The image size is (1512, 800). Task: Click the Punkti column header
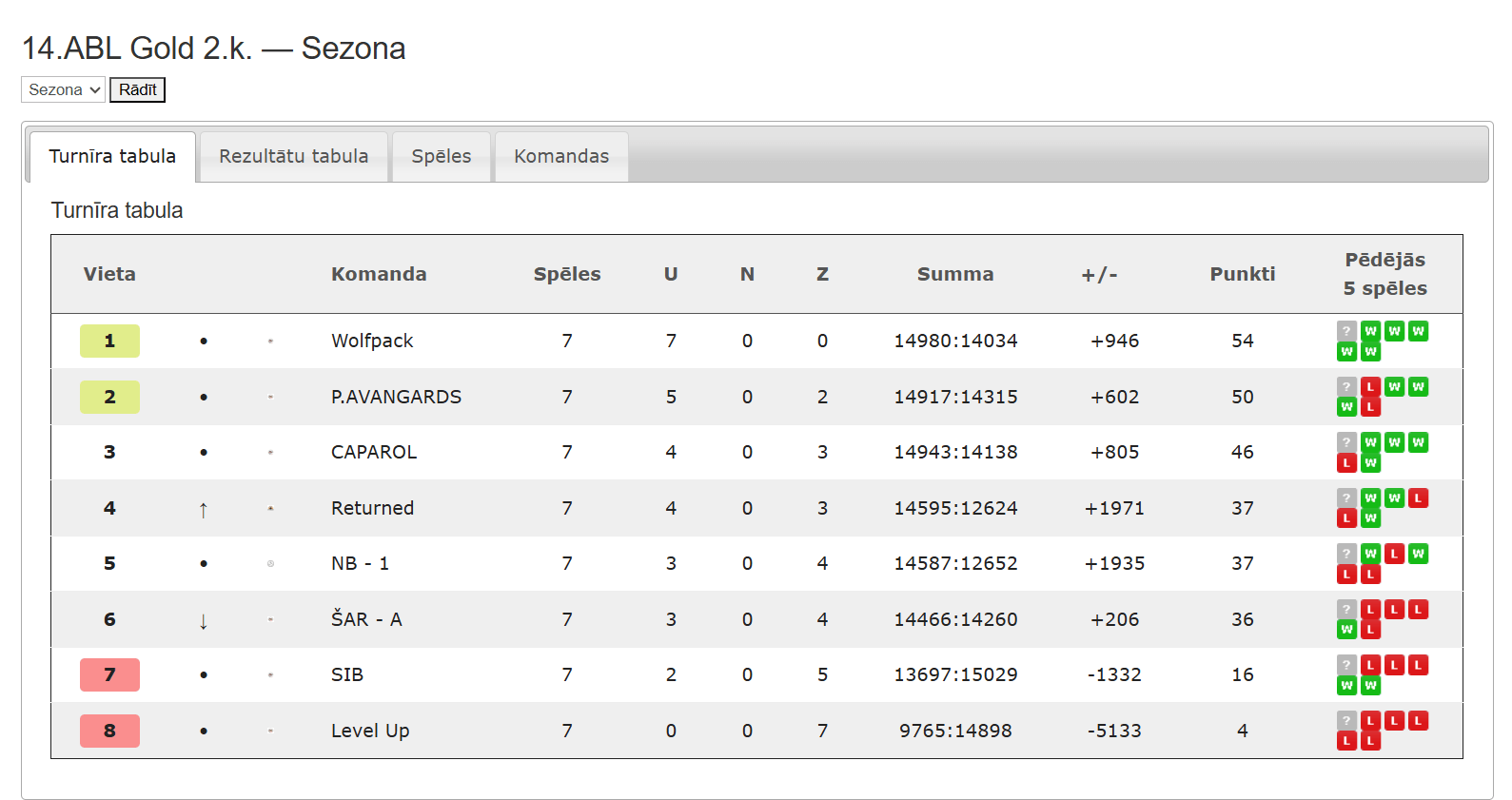(1243, 274)
